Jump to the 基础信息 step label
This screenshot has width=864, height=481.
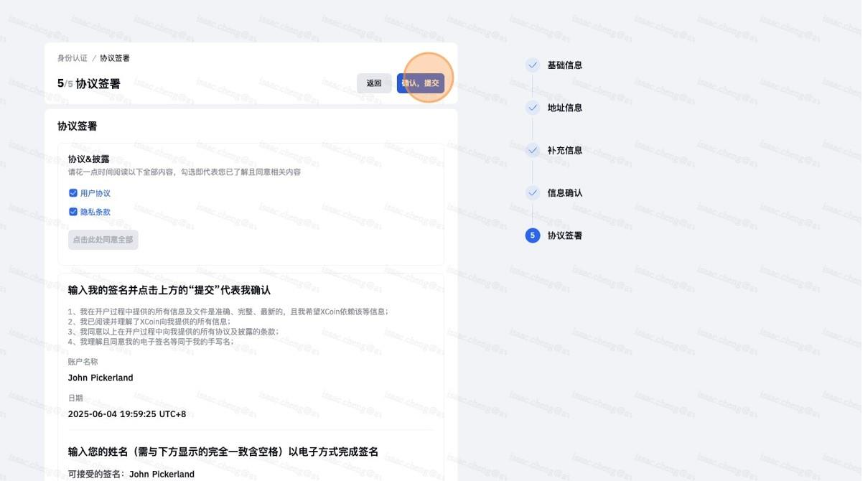coord(564,65)
